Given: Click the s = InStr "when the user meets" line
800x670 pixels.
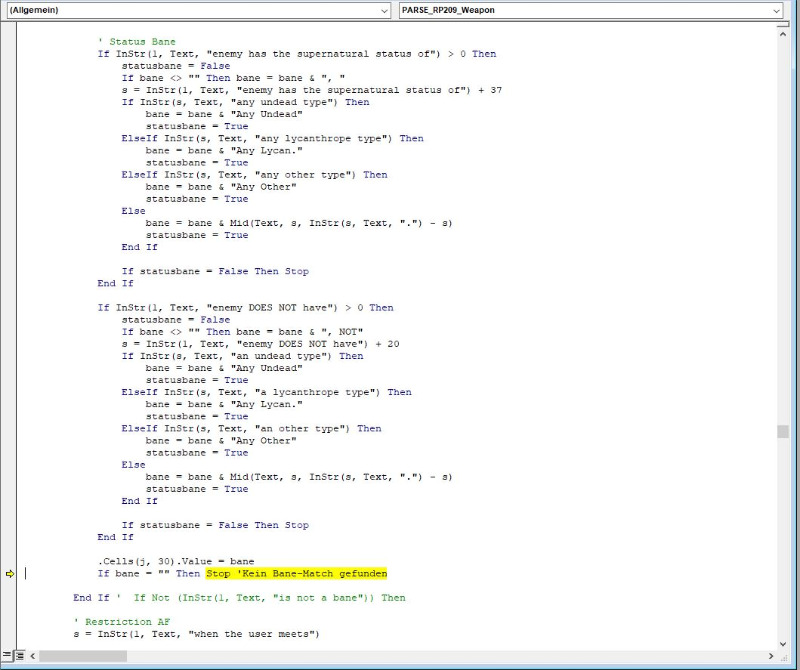Looking at the screenshot, I should click(x=196, y=634).
